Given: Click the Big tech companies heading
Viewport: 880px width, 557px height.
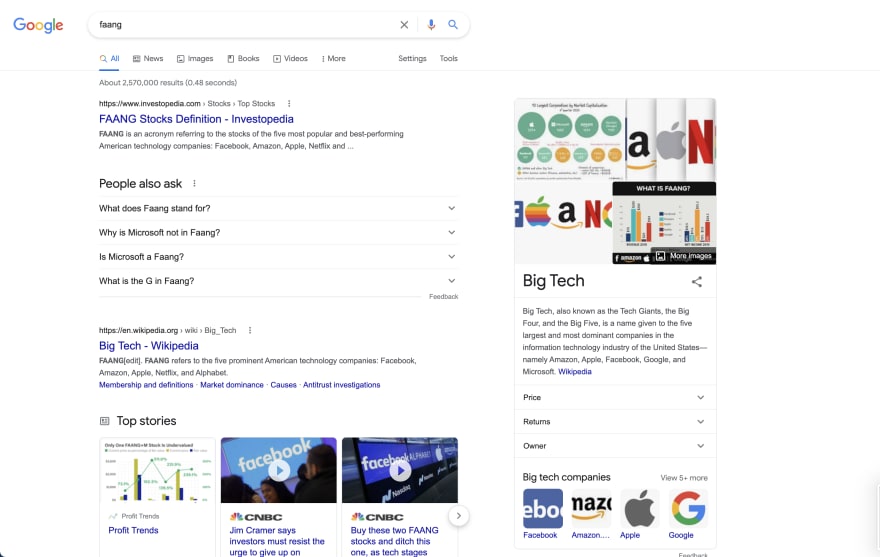Looking at the screenshot, I should pos(566,477).
